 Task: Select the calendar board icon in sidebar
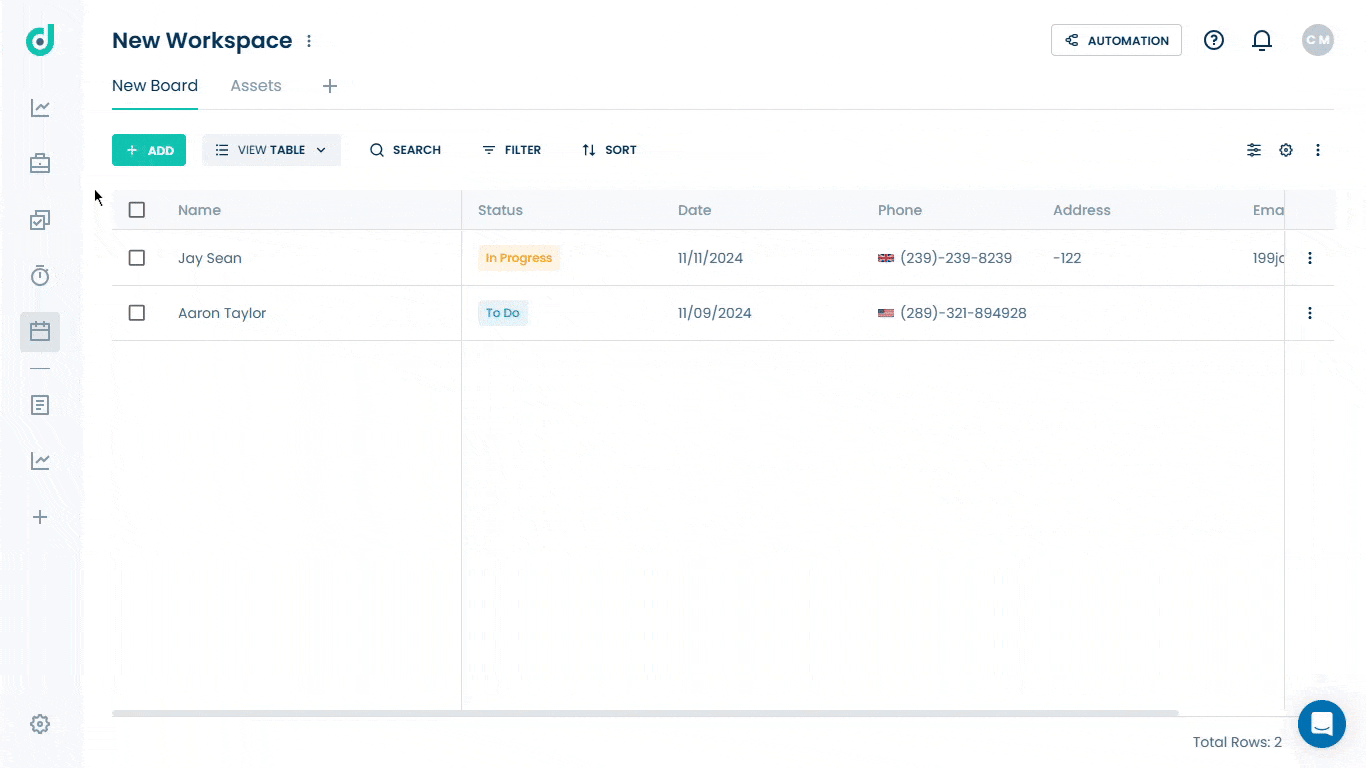[40, 331]
